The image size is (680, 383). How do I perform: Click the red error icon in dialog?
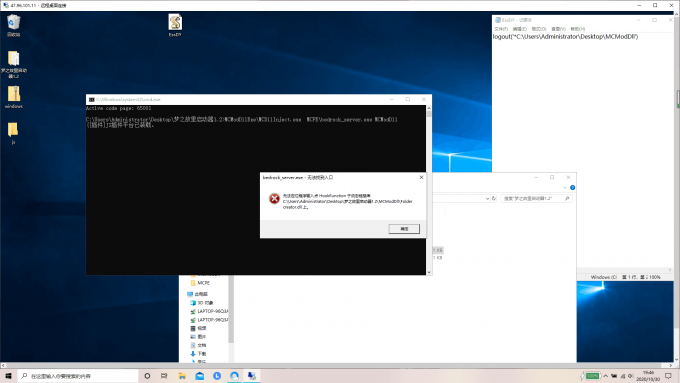point(274,199)
